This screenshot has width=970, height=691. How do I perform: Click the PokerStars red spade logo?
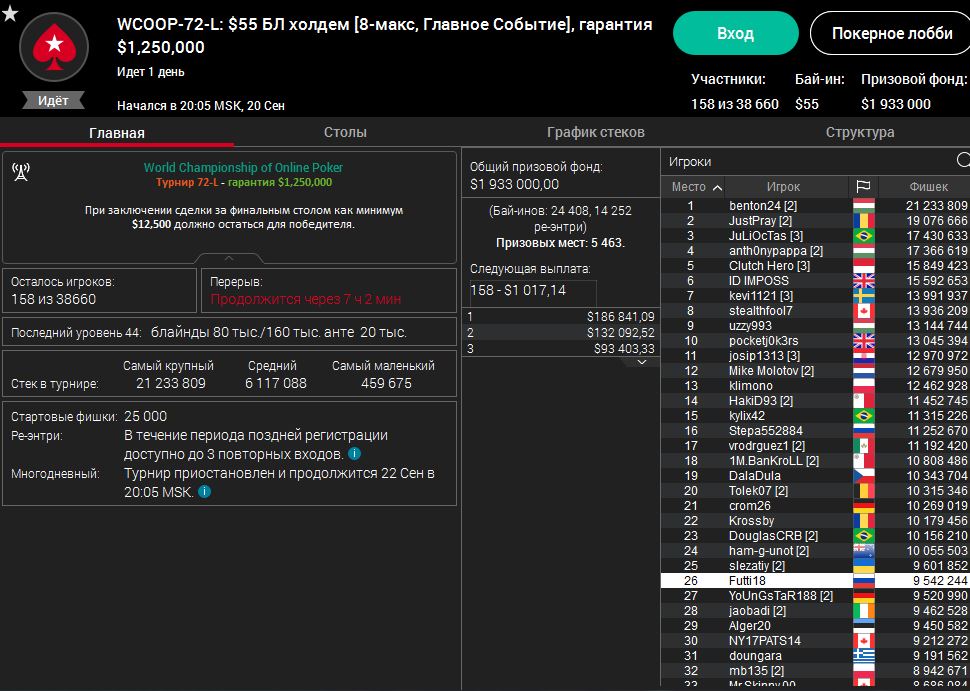[x=54, y=46]
